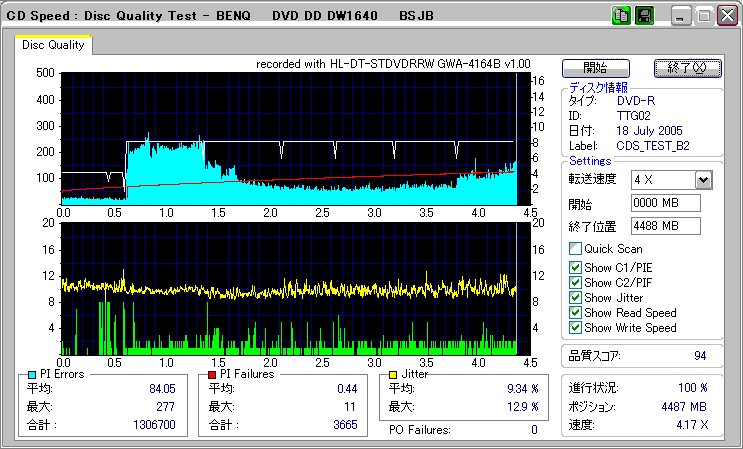The height and width of the screenshot is (449, 743).
Task: Disable Show Jitter checkbox
Action: [575, 297]
